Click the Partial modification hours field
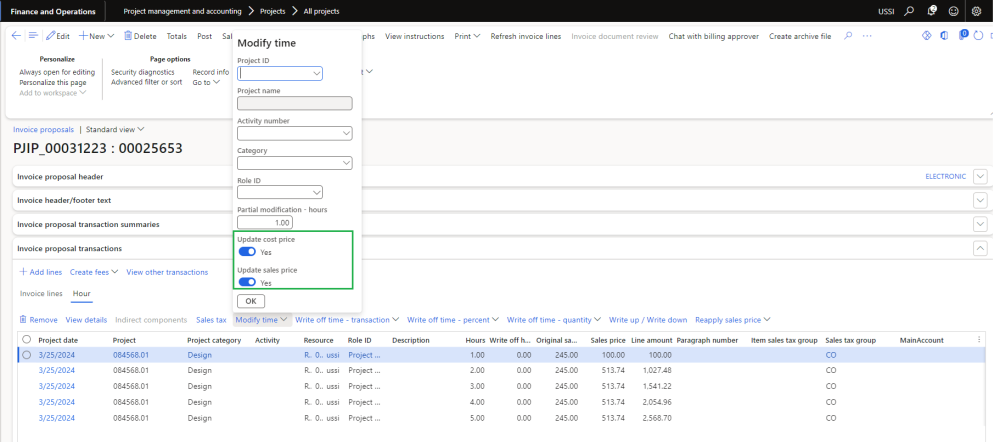This screenshot has height=442, width=1000. pos(264,223)
